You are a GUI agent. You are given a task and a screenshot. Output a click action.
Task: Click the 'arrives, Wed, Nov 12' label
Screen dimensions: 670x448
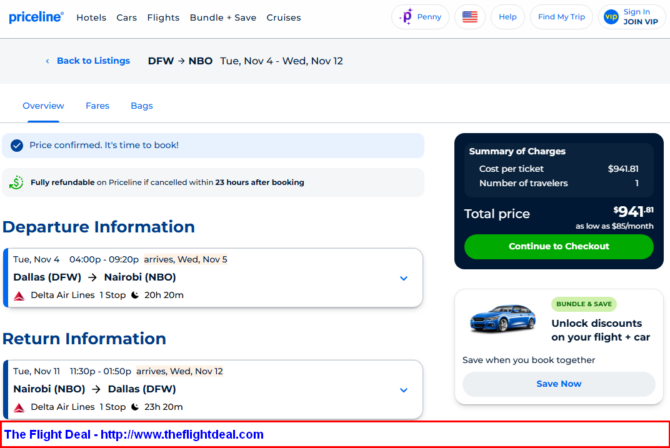coord(179,371)
